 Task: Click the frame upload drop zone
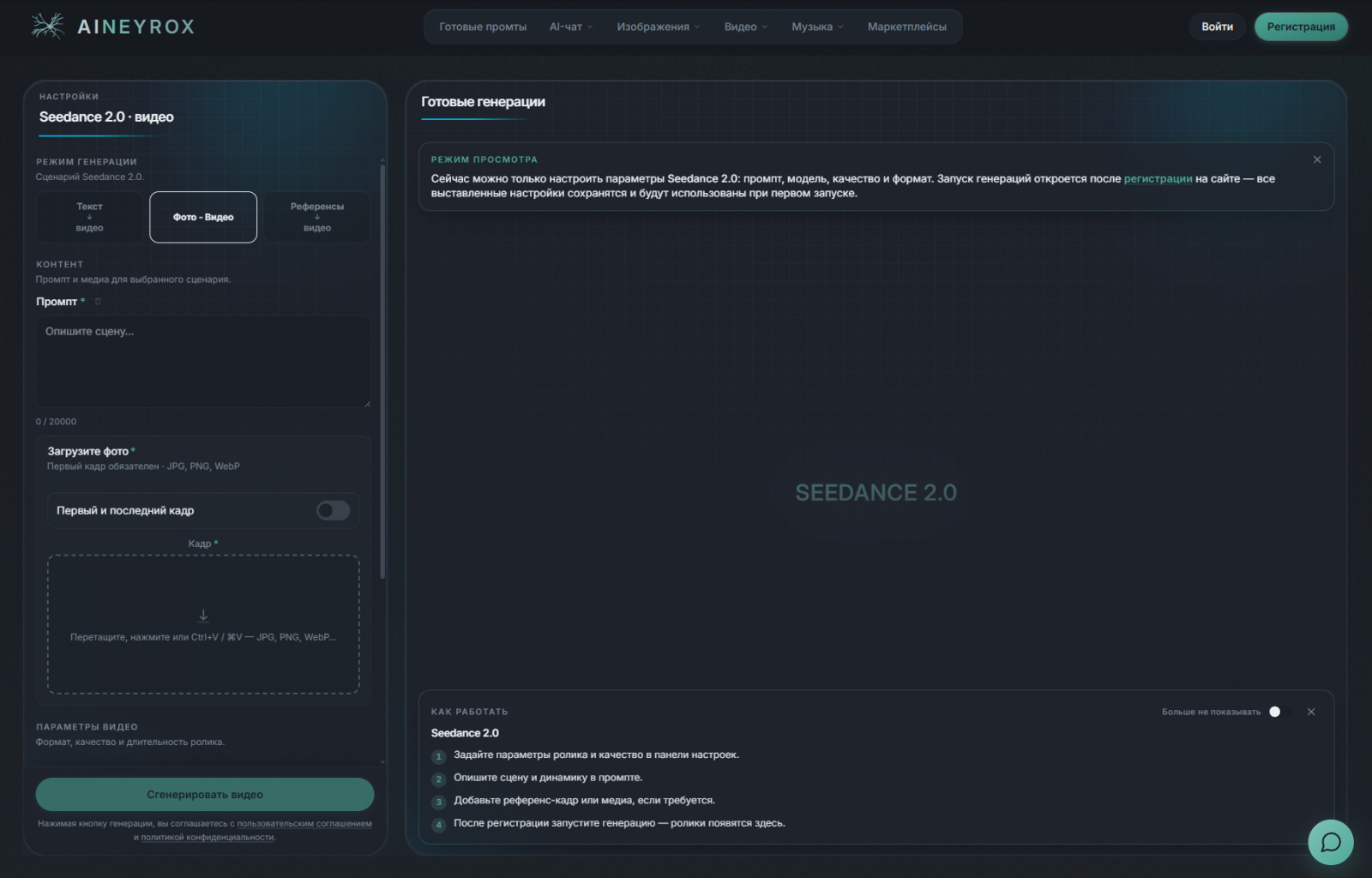[203, 624]
